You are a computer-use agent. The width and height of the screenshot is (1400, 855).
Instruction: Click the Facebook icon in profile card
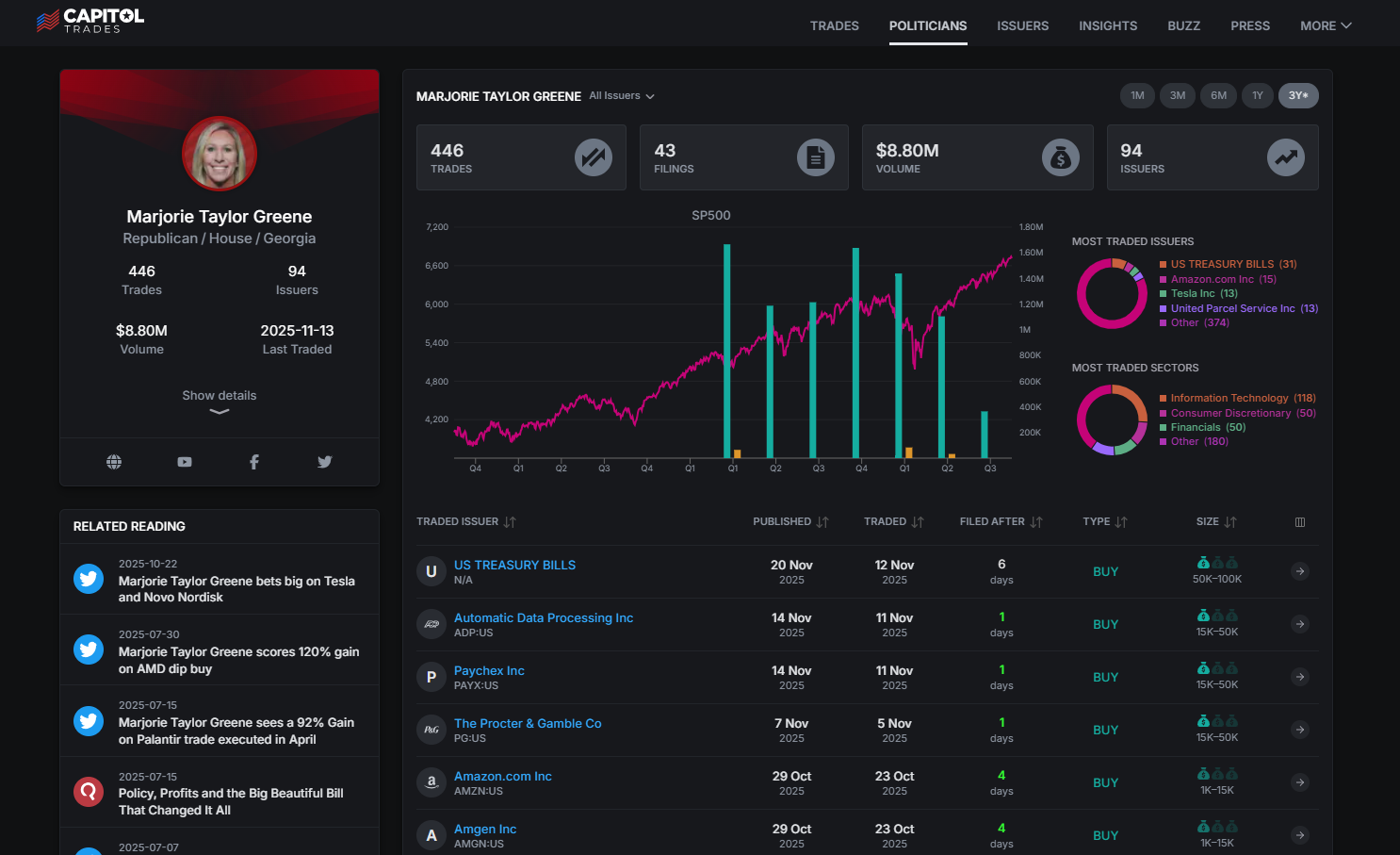pyautogui.click(x=254, y=462)
